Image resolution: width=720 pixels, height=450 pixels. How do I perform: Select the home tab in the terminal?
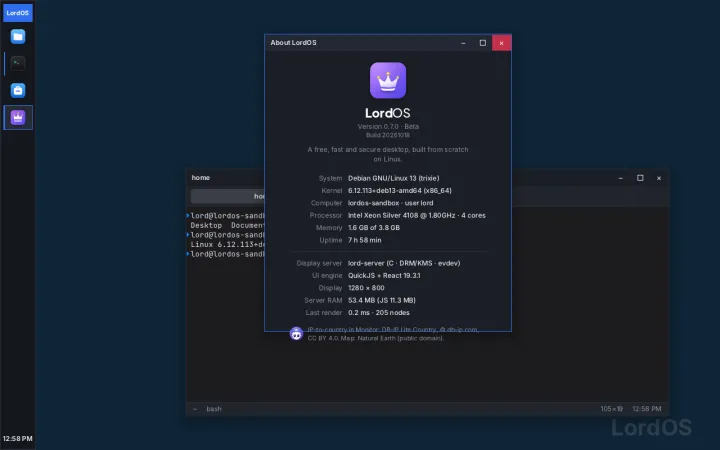(x=228, y=196)
